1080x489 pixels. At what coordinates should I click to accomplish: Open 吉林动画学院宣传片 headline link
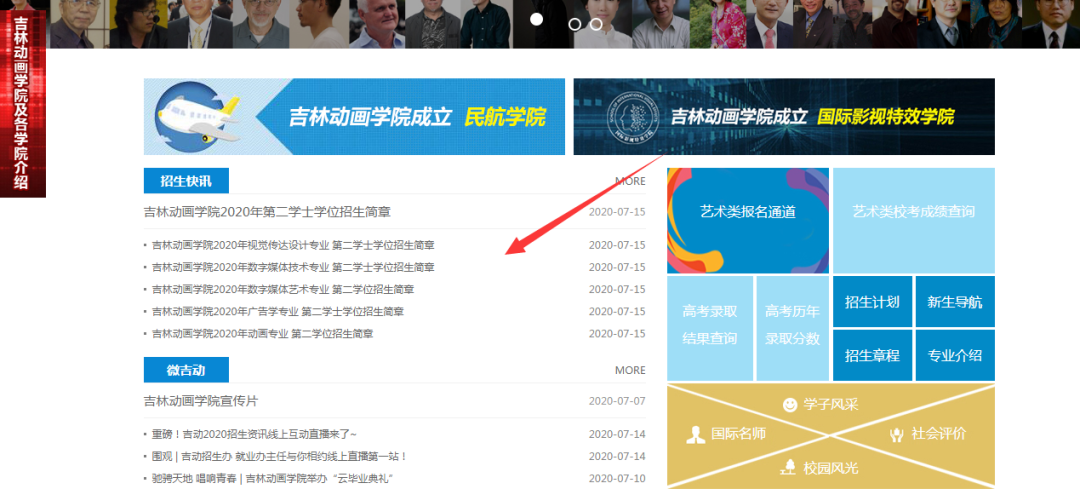click(x=201, y=401)
